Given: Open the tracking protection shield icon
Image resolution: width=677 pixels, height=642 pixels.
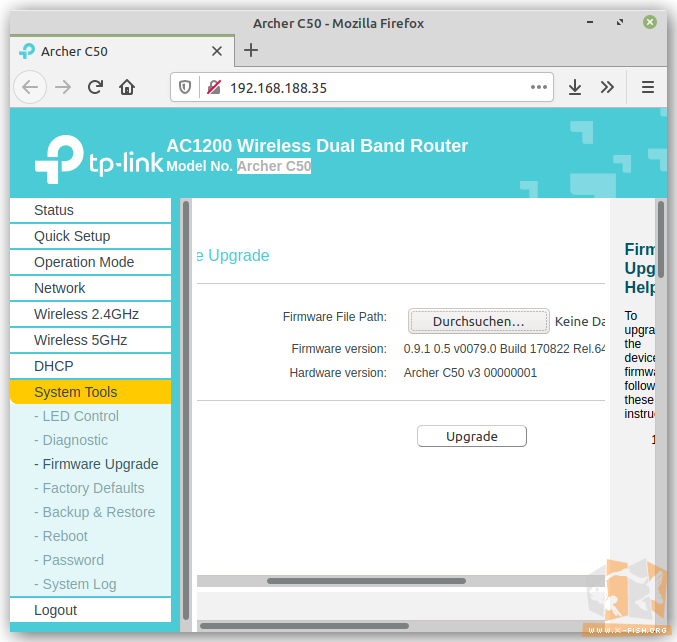Looking at the screenshot, I should 185,88.
